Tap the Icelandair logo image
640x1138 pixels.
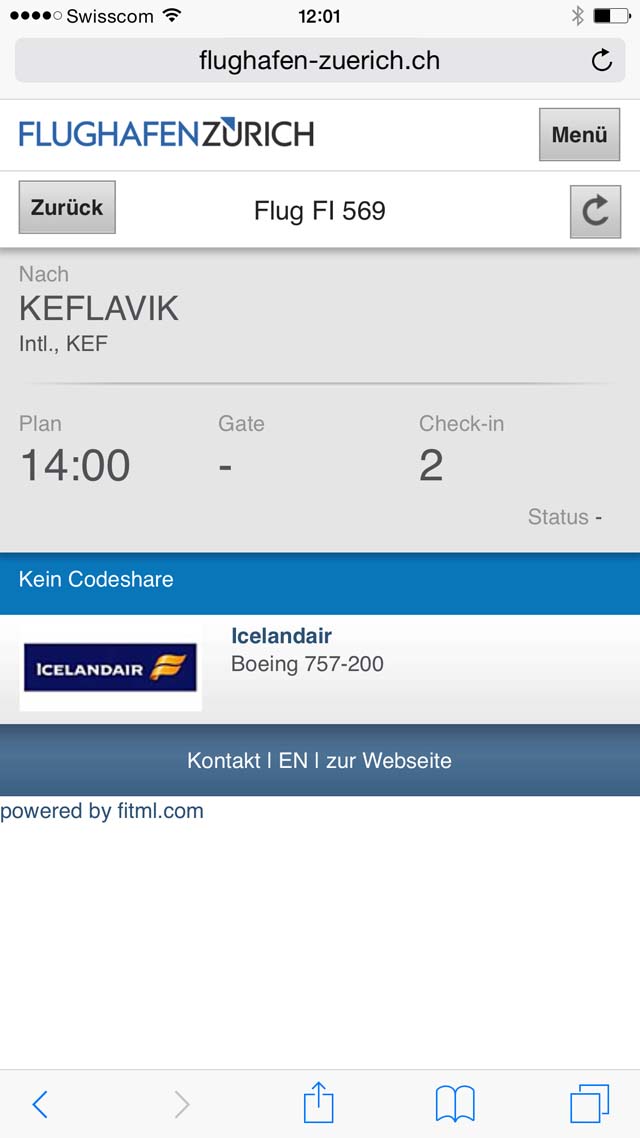(110, 667)
